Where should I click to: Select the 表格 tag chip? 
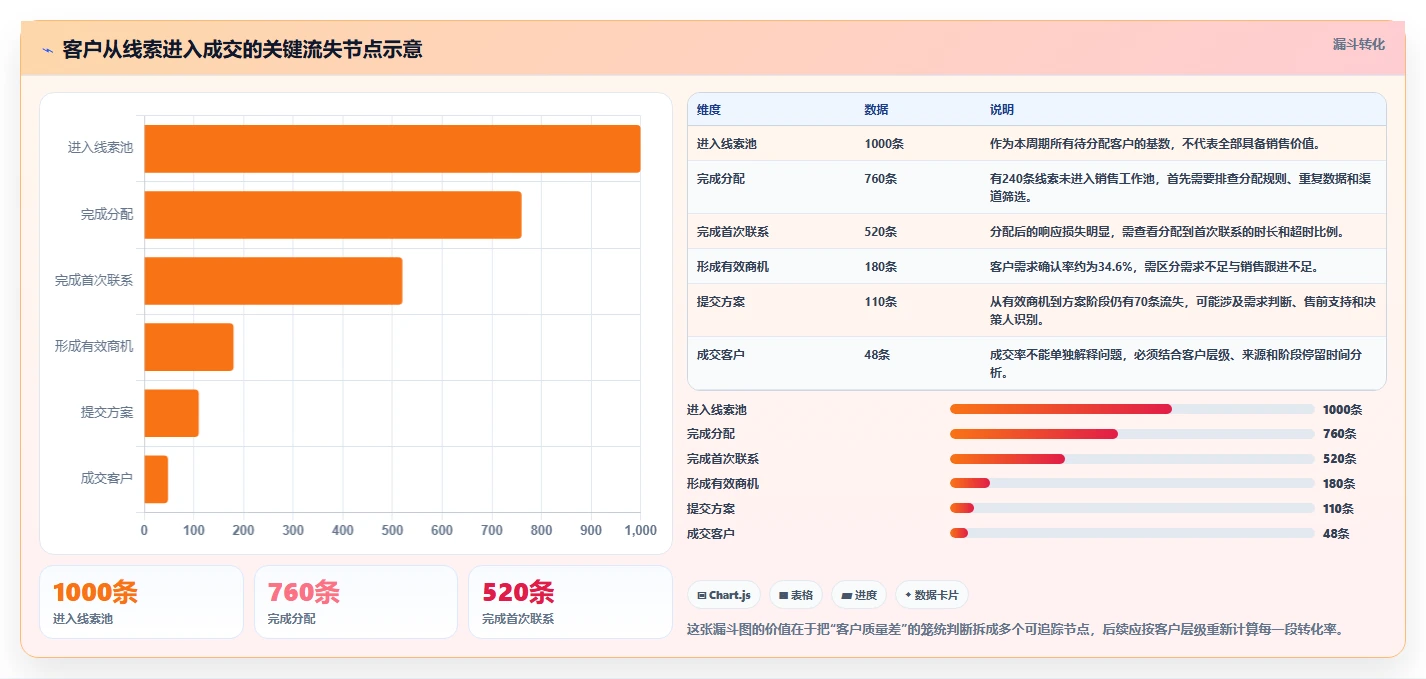click(796, 595)
